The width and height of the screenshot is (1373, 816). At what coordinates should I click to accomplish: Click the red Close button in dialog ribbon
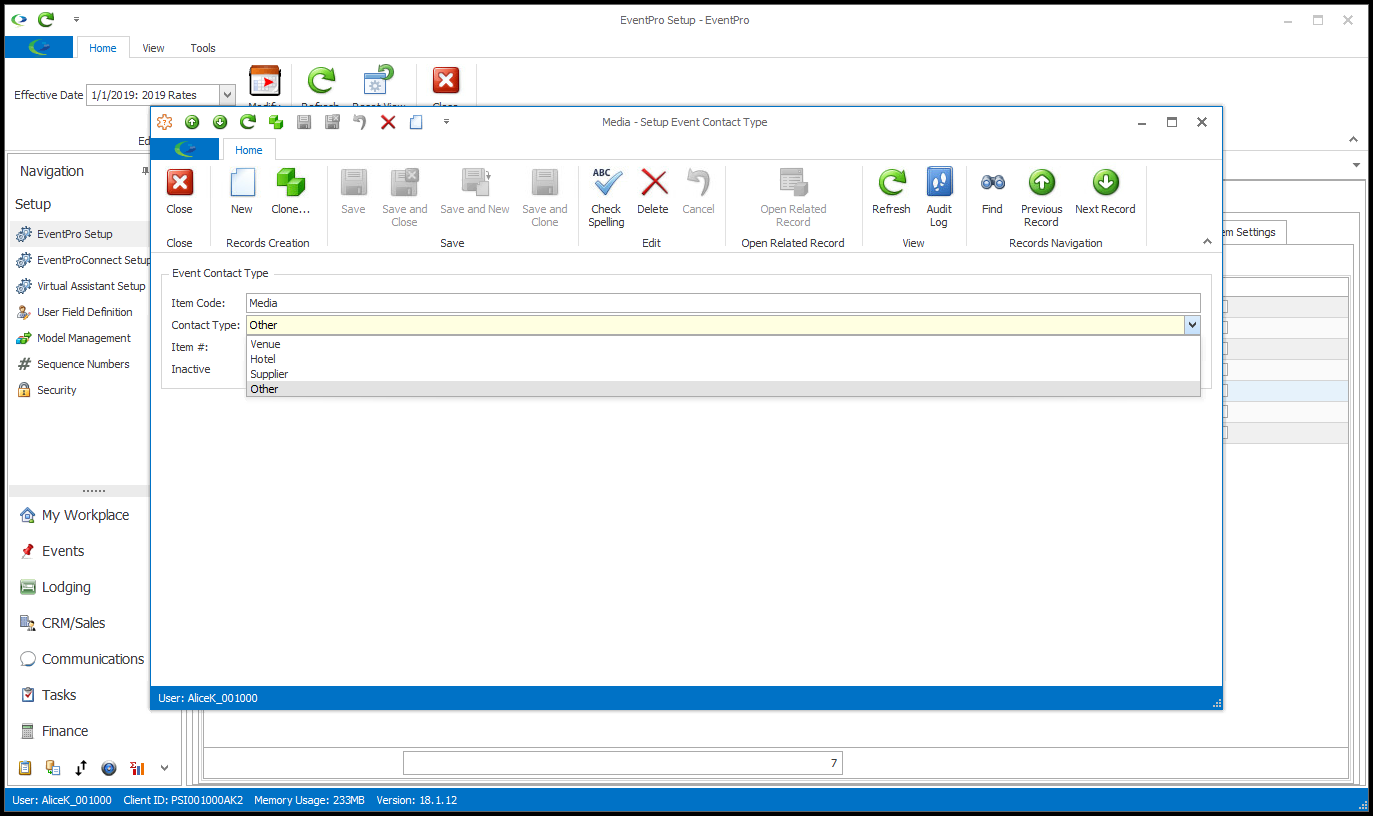(x=180, y=191)
